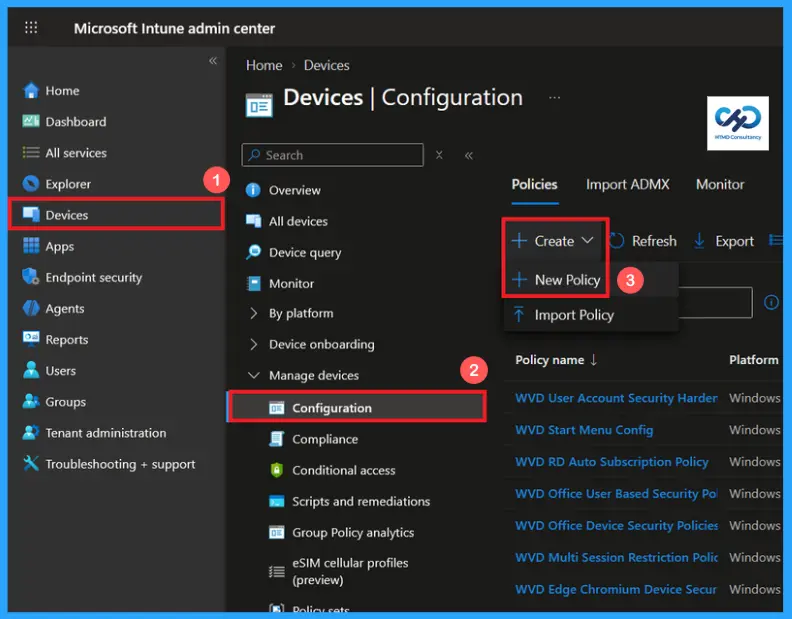Click the Users person icon
The height and width of the screenshot is (619, 792).
coord(31,370)
